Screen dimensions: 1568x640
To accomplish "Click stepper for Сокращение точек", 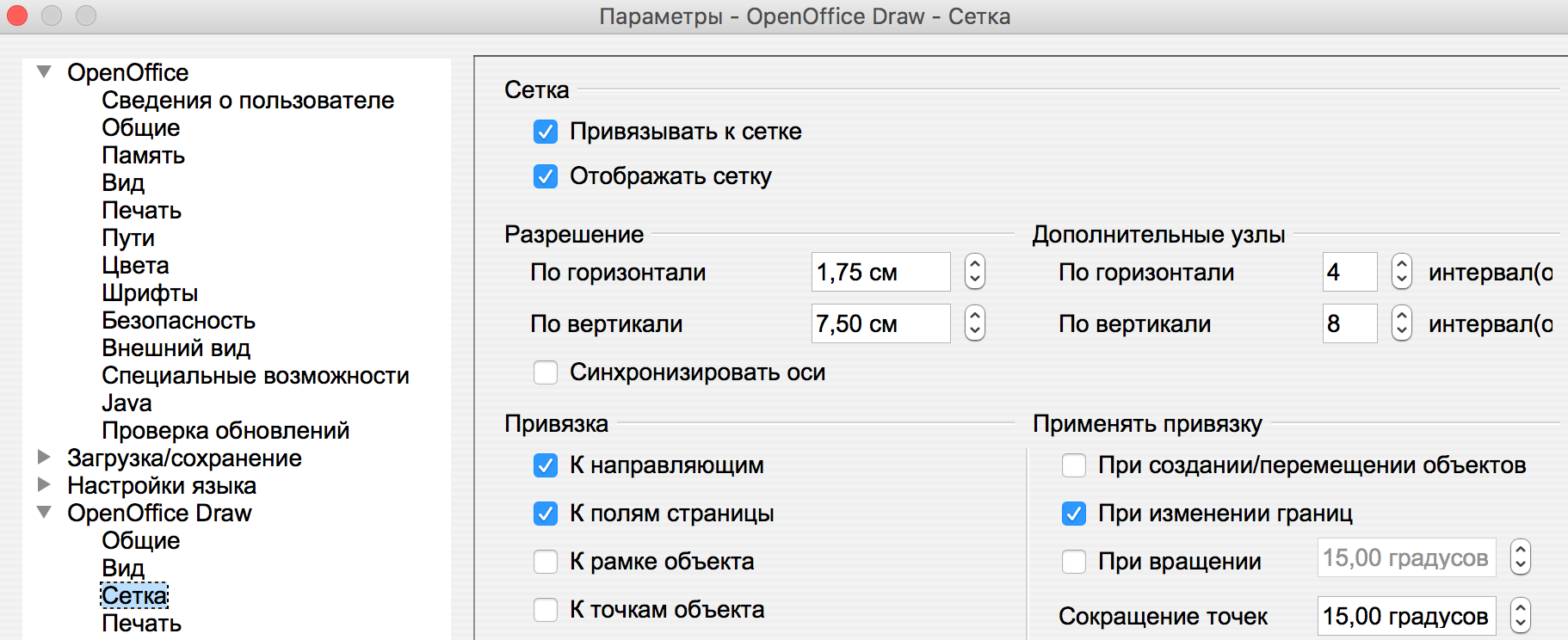I will 1521,616.
